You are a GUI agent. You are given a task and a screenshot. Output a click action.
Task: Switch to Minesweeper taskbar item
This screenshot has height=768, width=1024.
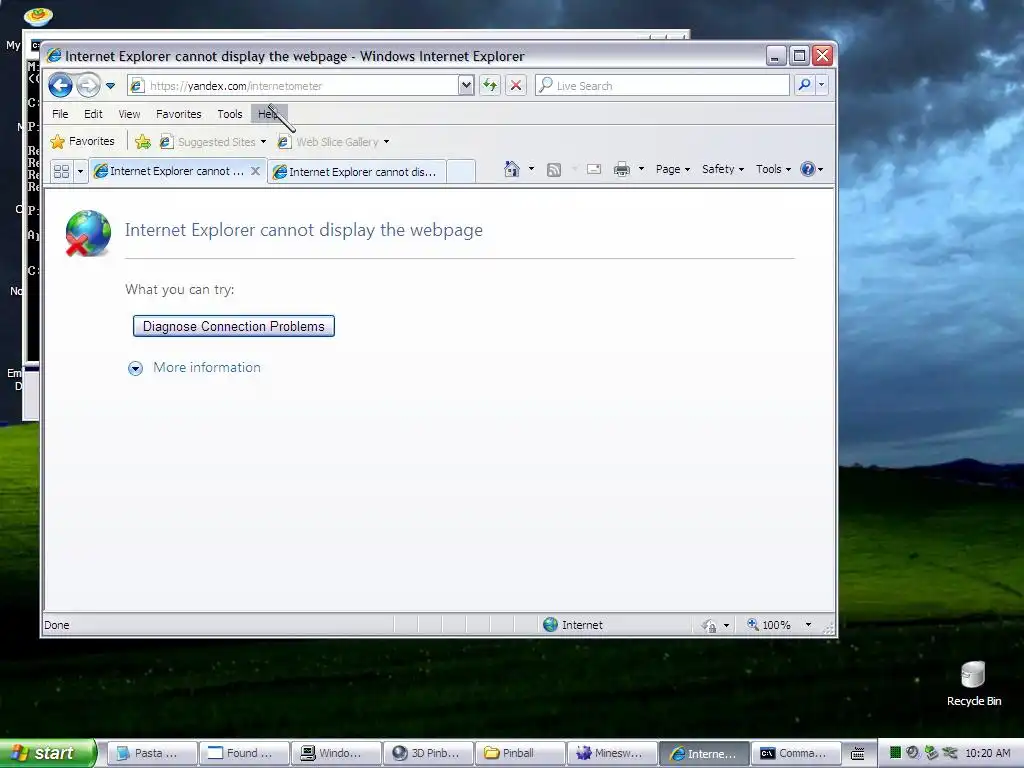(612, 753)
